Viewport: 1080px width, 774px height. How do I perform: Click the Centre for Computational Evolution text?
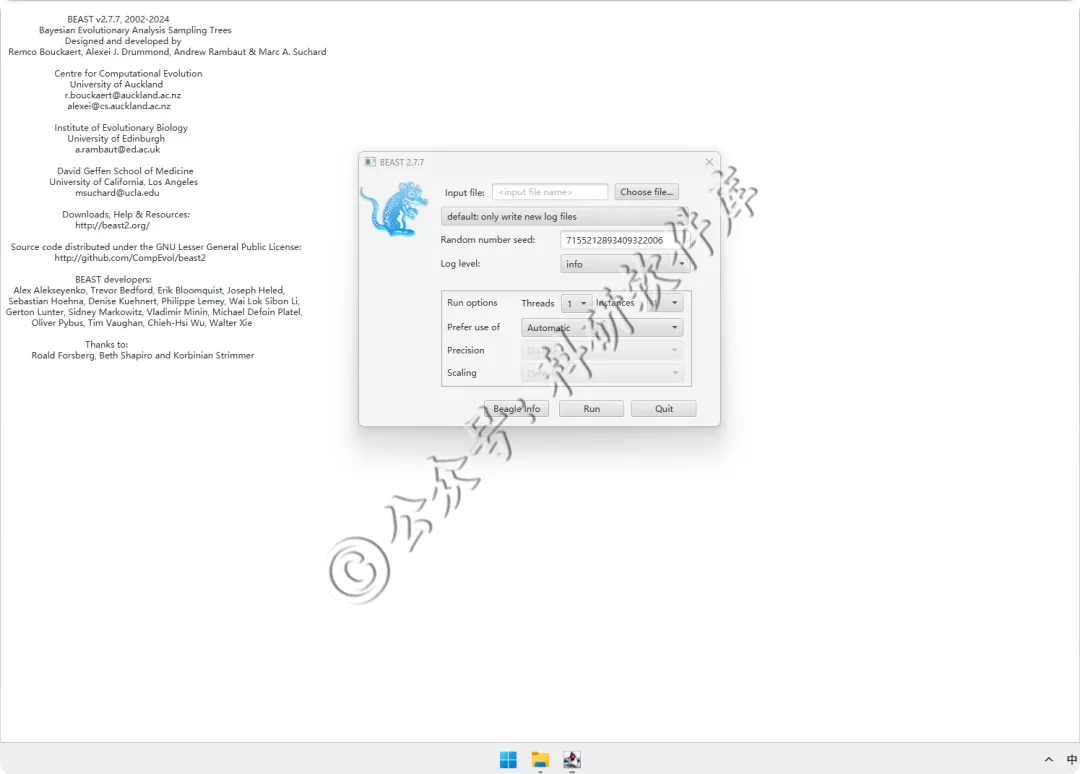[128, 73]
